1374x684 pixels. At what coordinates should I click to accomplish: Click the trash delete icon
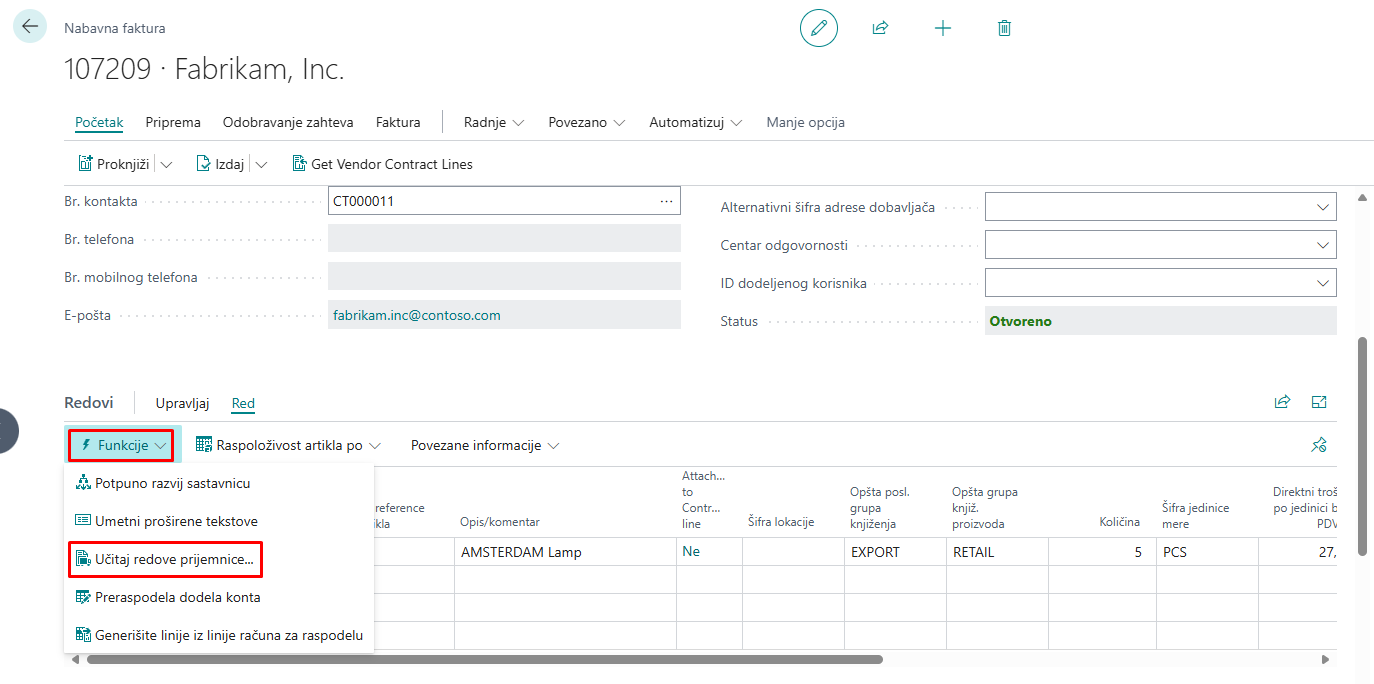(x=1004, y=28)
